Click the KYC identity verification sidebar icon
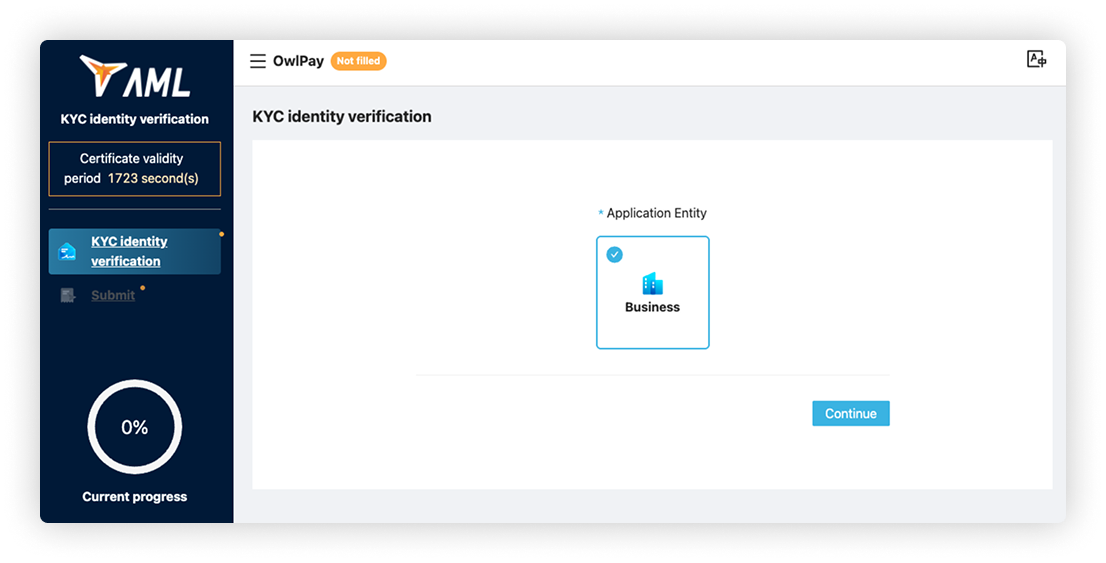Viewport: 1106px width, 563px height. [67, 251]
